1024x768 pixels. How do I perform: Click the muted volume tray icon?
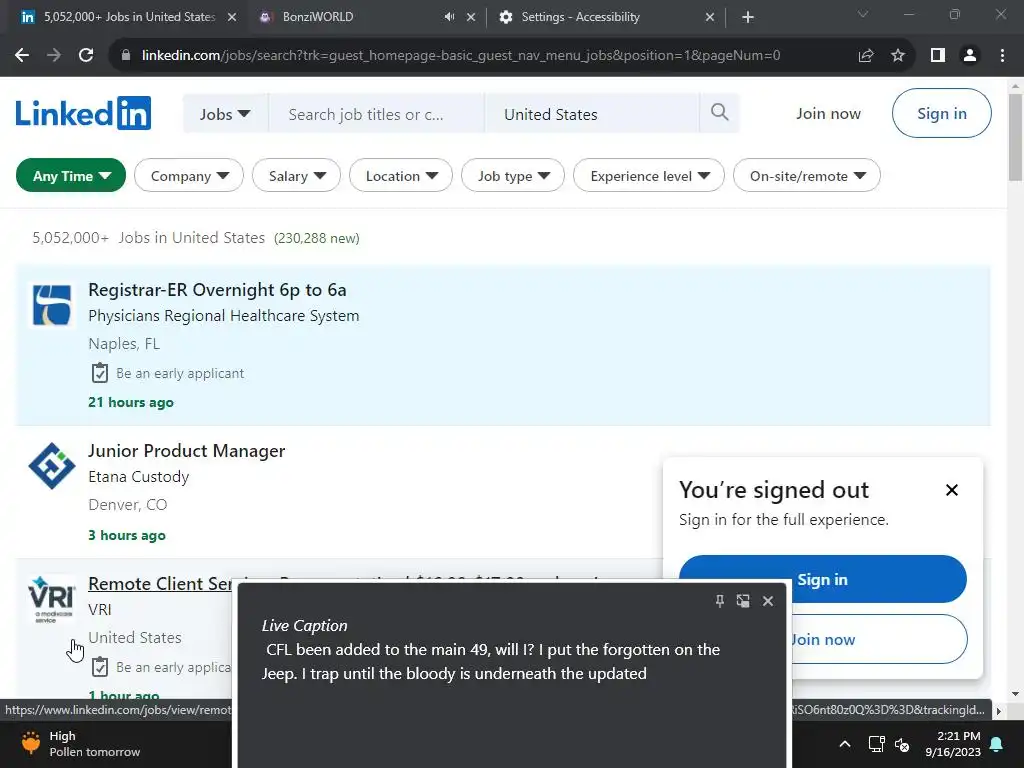(903, 744)
